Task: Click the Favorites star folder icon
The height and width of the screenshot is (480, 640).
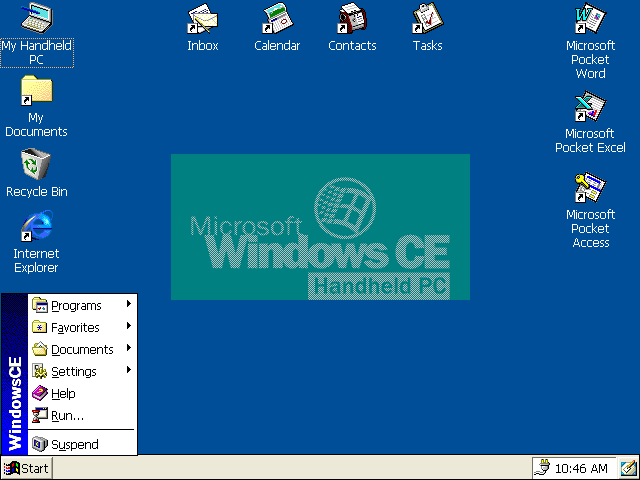Action: [40, 327]
